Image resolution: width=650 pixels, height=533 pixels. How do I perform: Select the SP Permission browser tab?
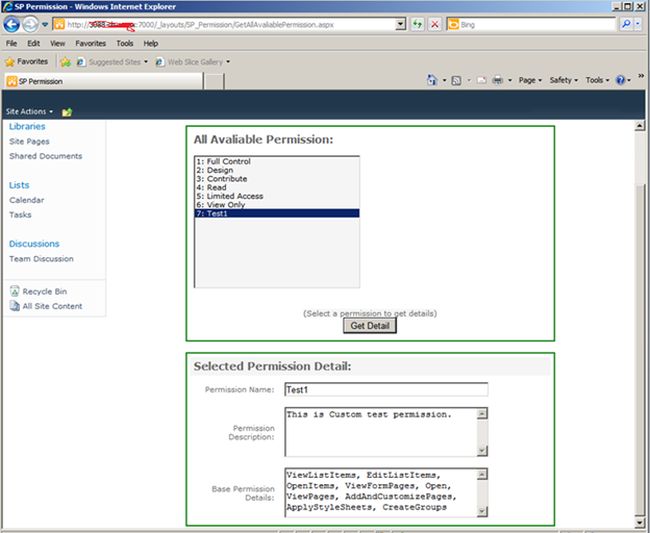[104, 81]
